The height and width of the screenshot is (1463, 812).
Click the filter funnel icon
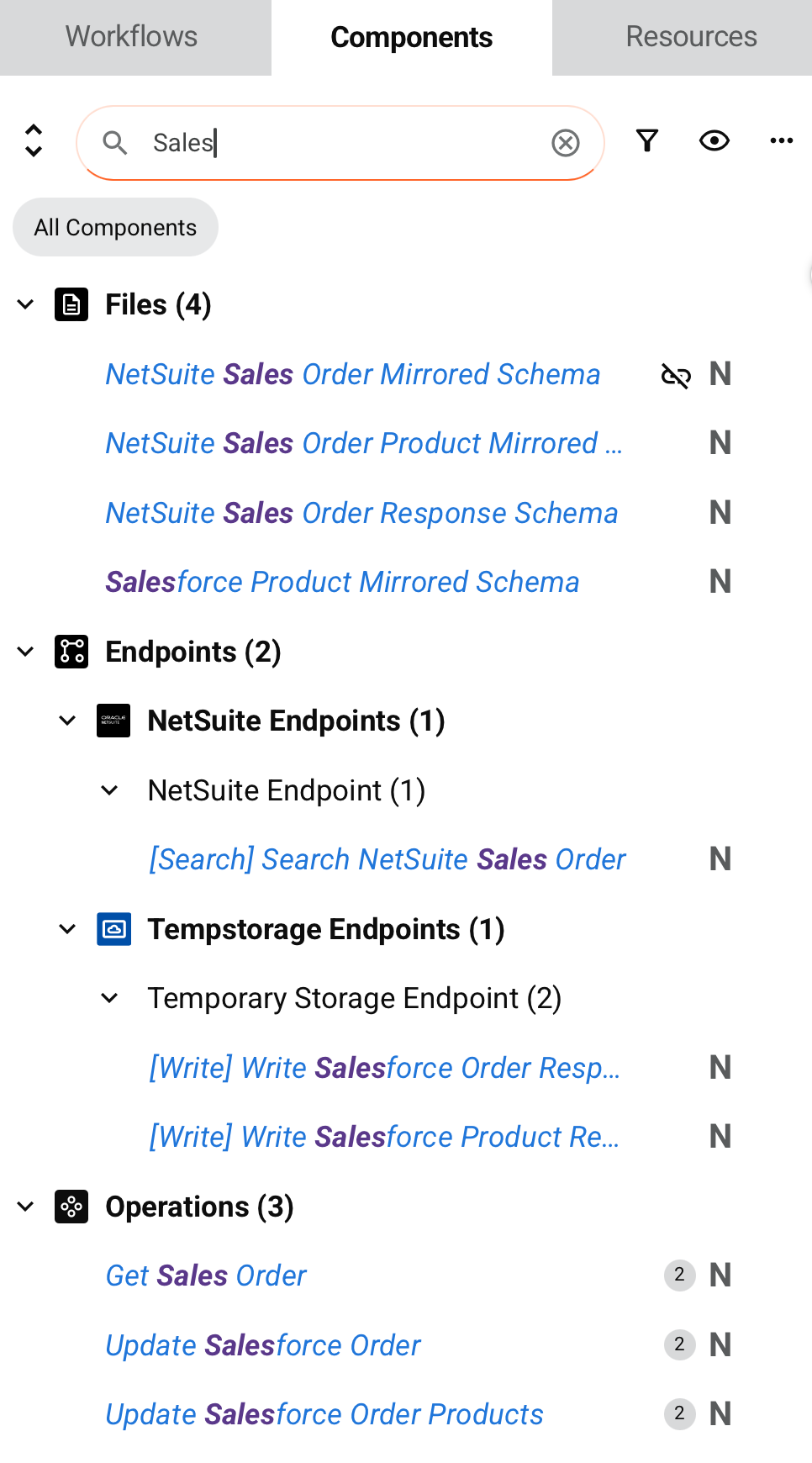(x=646, y=140)
